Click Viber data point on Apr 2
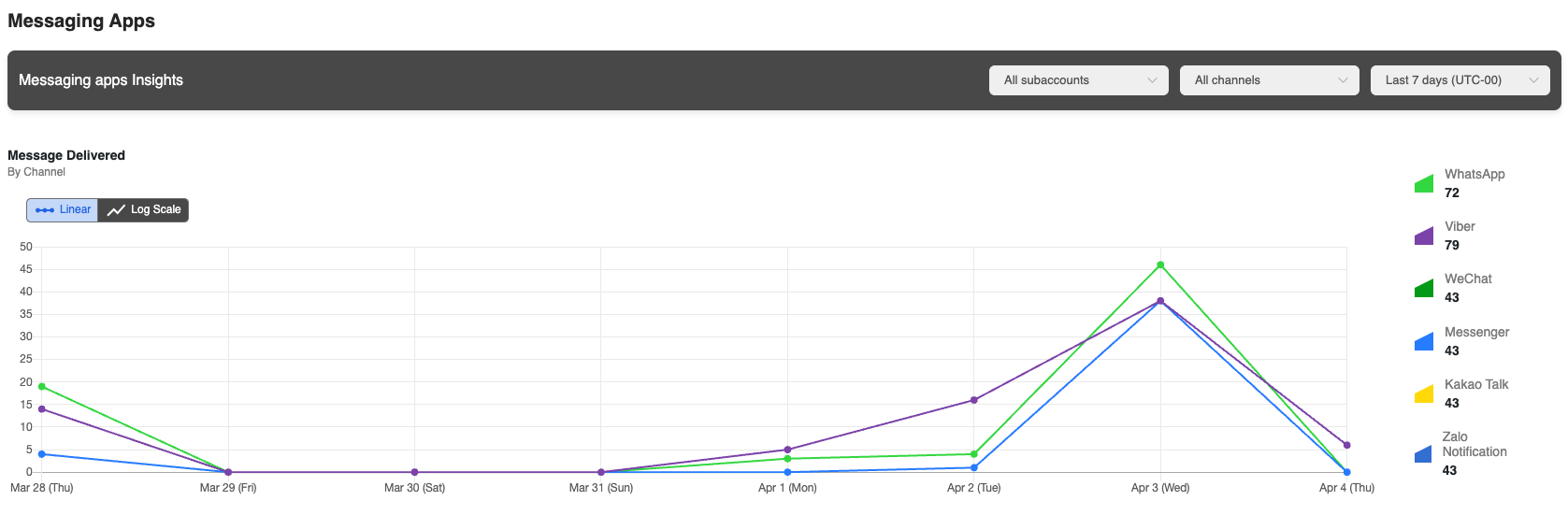The width and height of the screenshot is (1568, 529). click(x=974, y=400)
